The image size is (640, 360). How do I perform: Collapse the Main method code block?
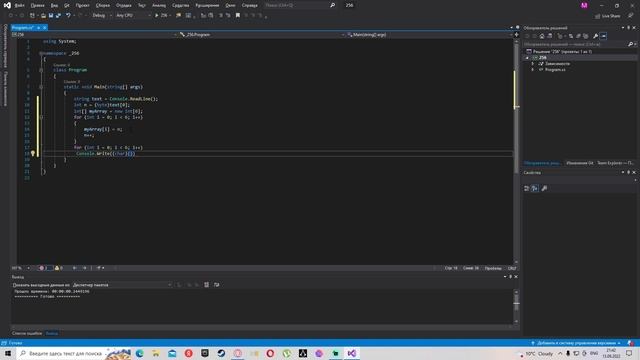pos(41,87)
